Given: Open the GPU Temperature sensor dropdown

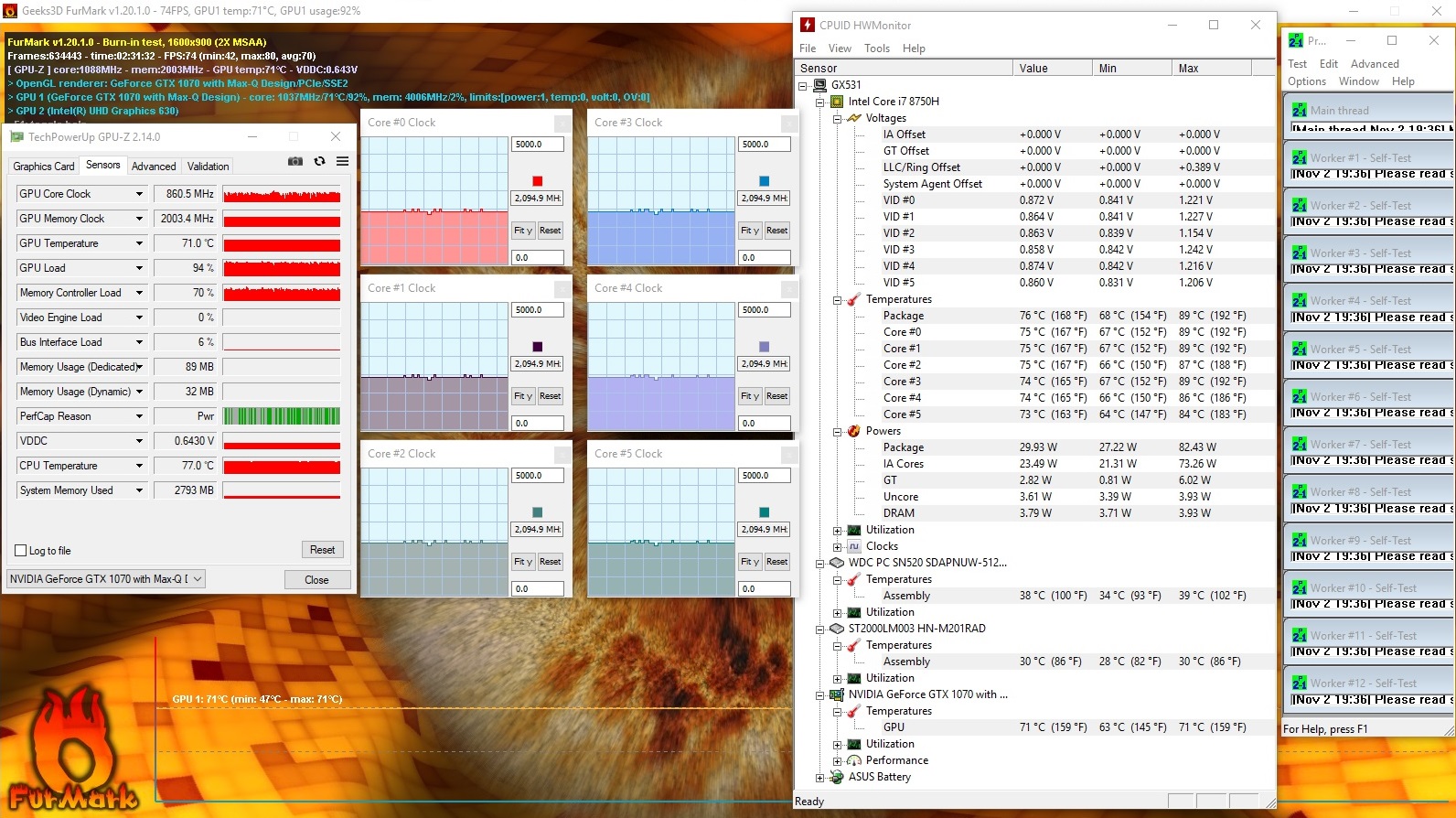Looking at the screenshot, I should point(139,243).
